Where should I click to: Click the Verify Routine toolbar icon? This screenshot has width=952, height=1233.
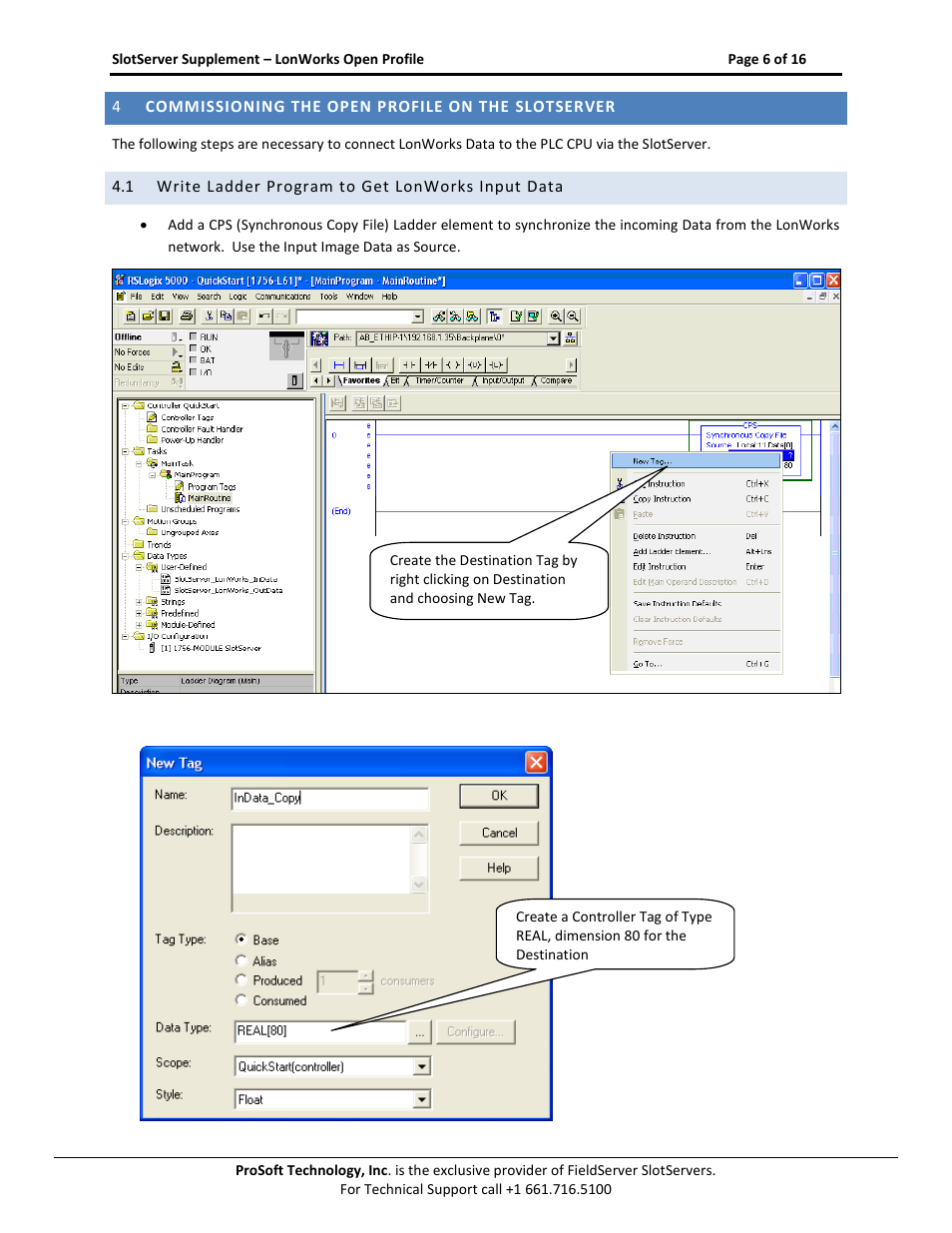517,316
